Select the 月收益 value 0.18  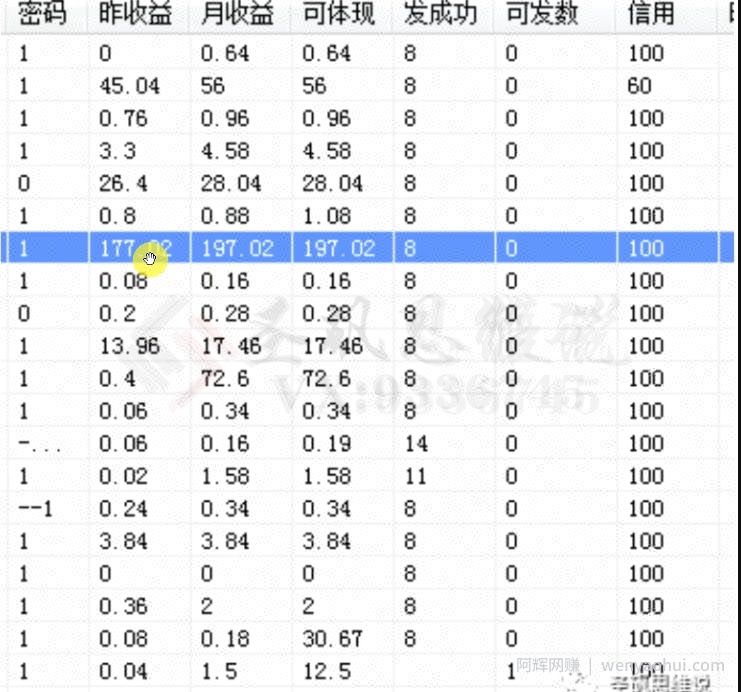225,639
